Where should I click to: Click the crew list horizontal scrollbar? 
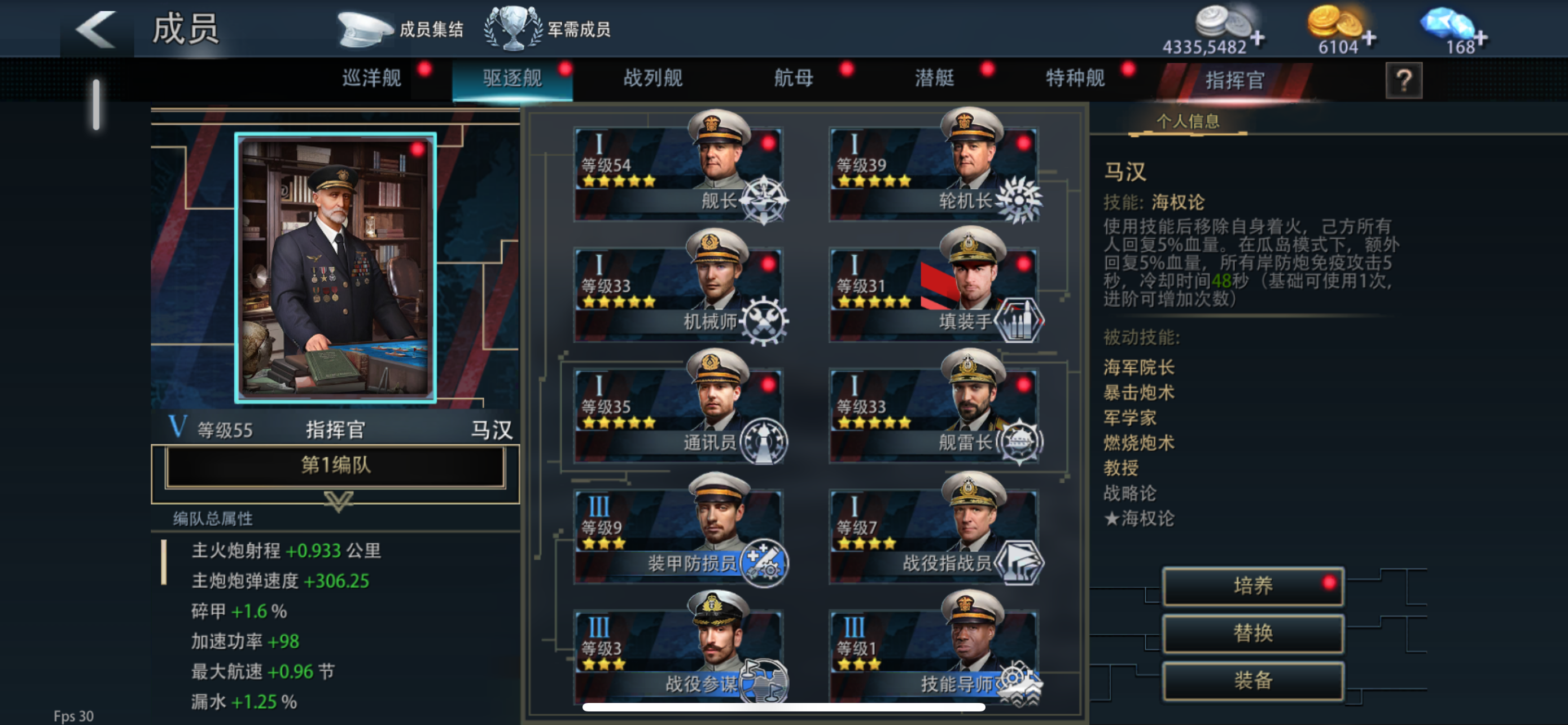coord(783,707)
